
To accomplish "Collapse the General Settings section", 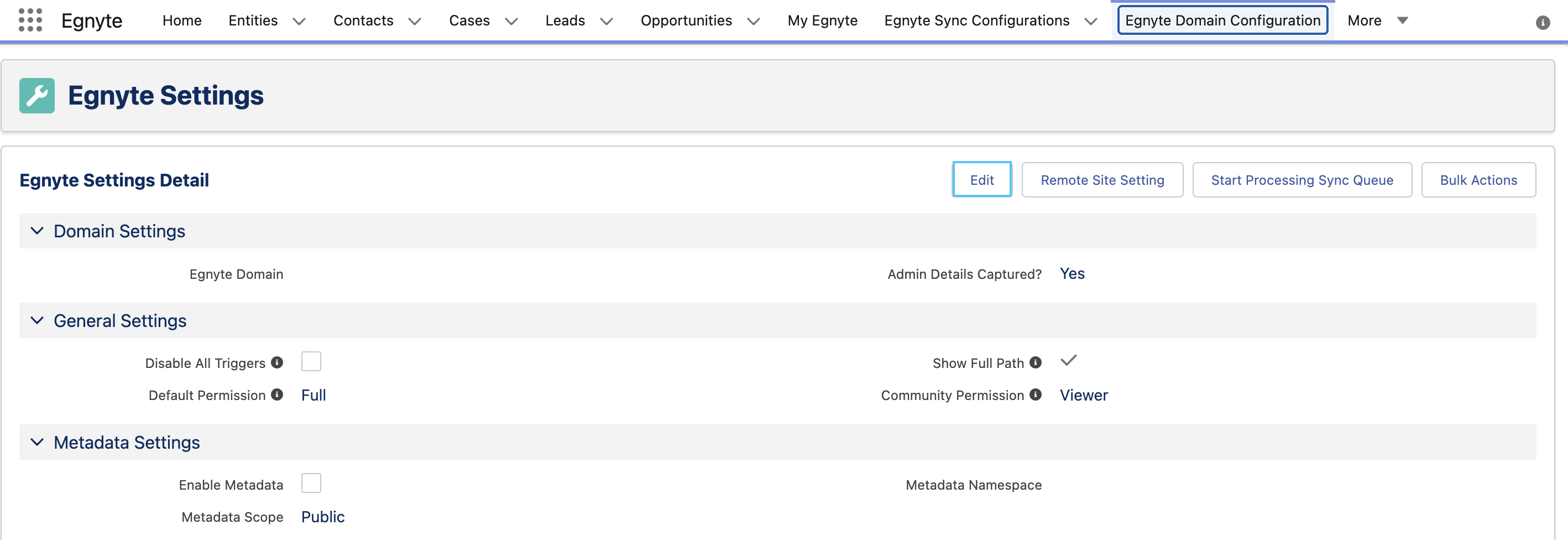I will 37,320.
